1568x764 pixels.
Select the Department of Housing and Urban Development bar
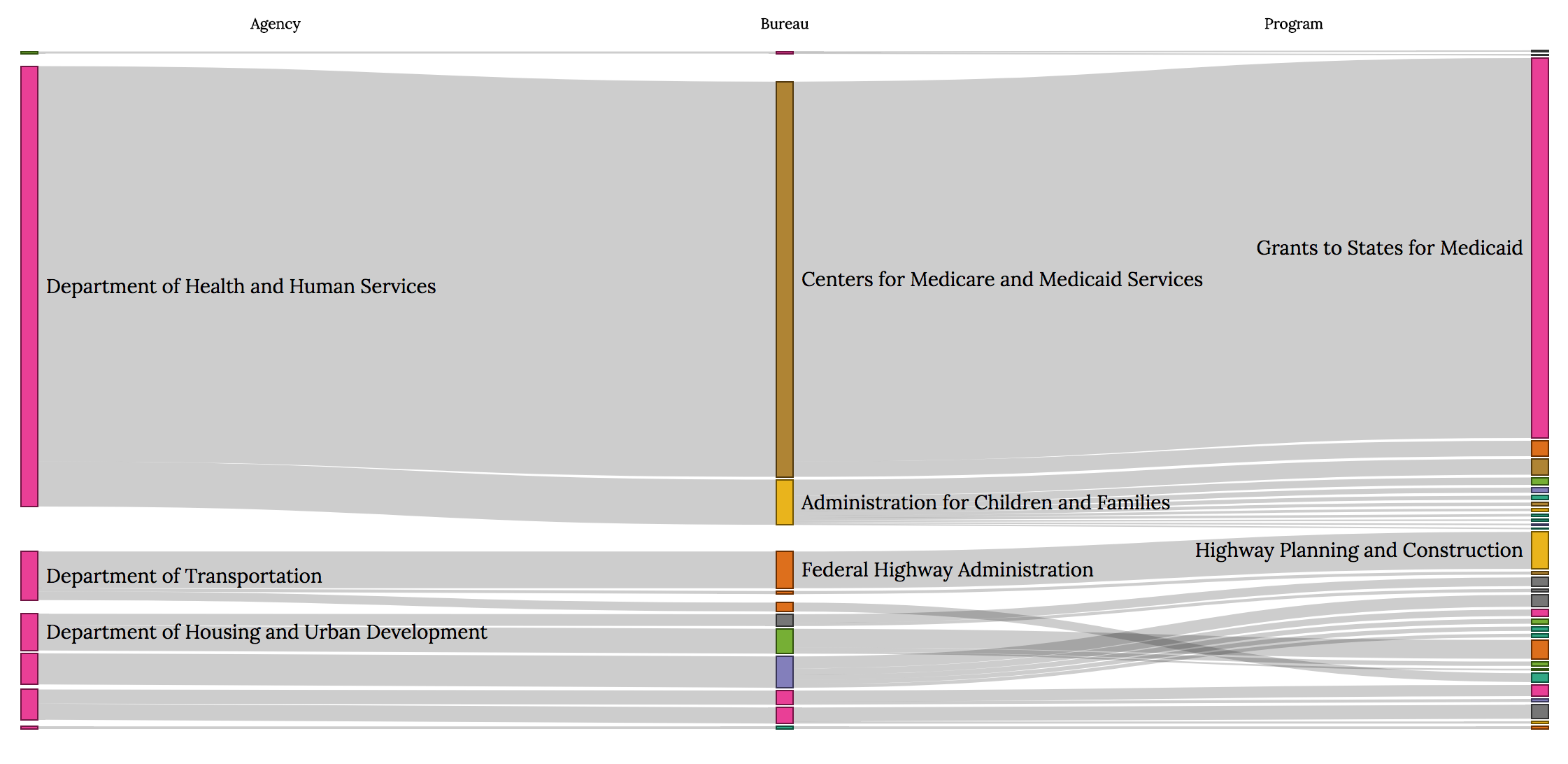(29, 632)
